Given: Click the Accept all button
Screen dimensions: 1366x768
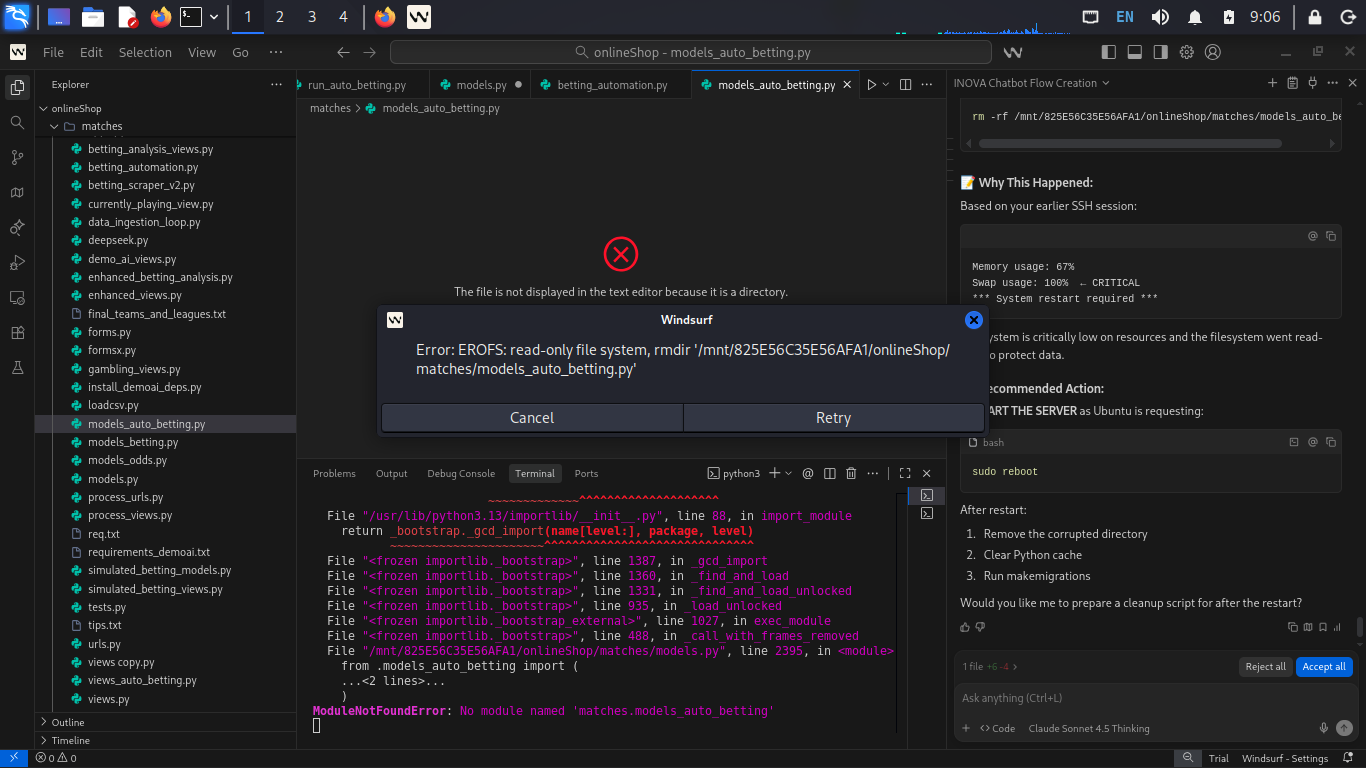Looking at the screenshot, I should click(1324, 666).
